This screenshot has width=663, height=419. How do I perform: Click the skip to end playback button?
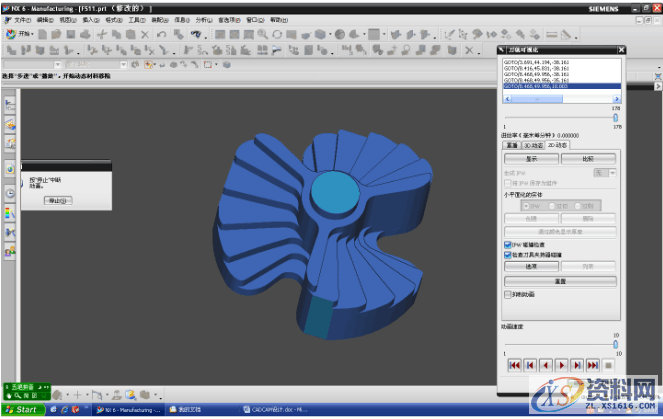593,365
